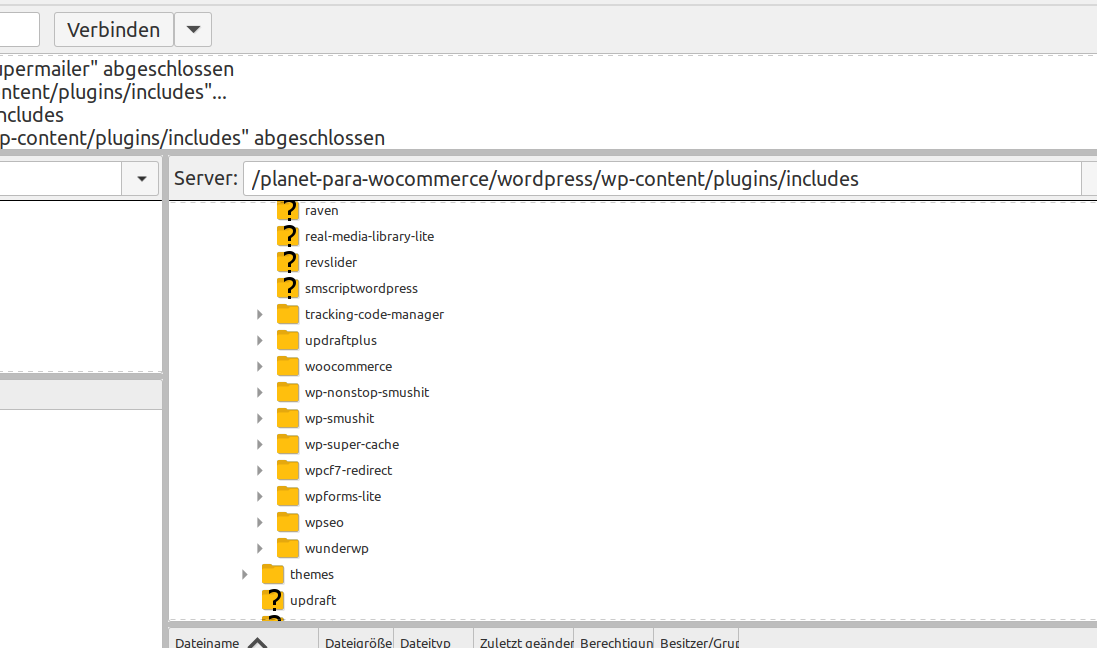Expand the tracking-code-manager tree node

[260, 314]
